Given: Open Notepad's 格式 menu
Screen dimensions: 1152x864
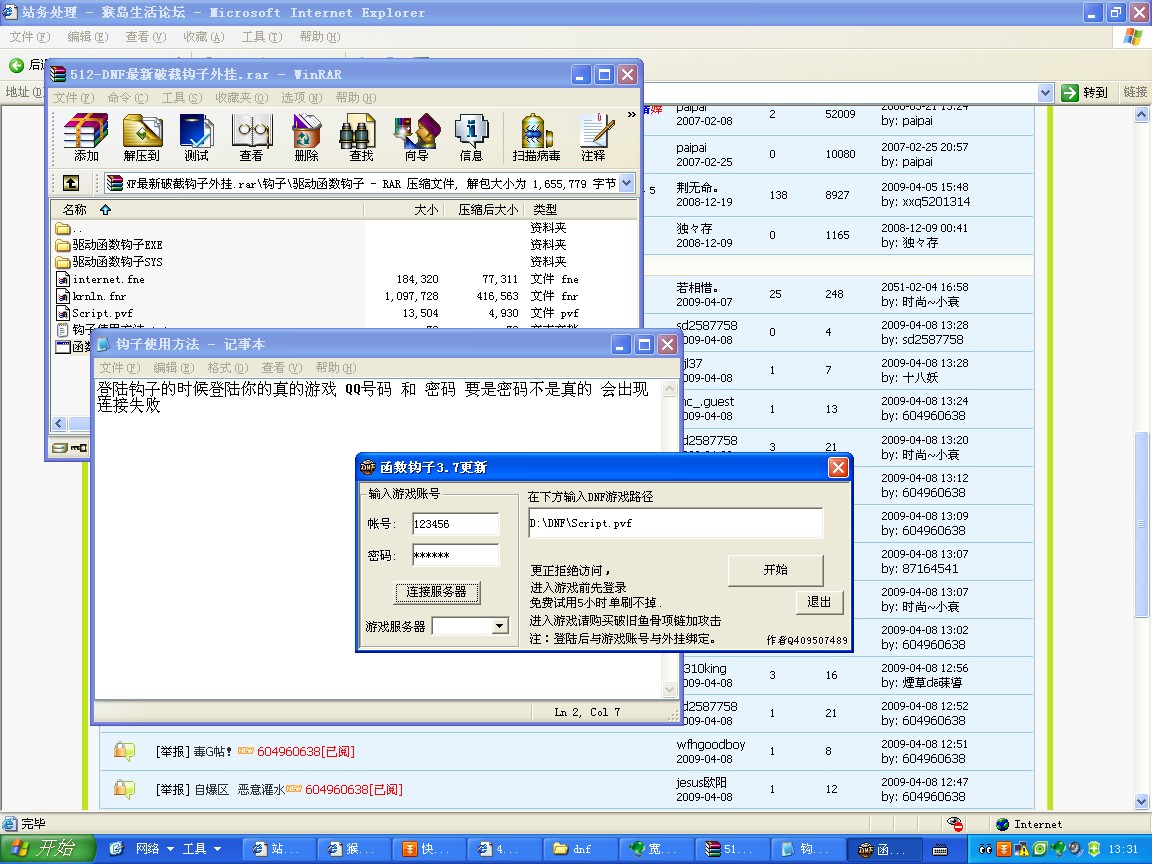Looking at the screenshot, I should (228, 367).
